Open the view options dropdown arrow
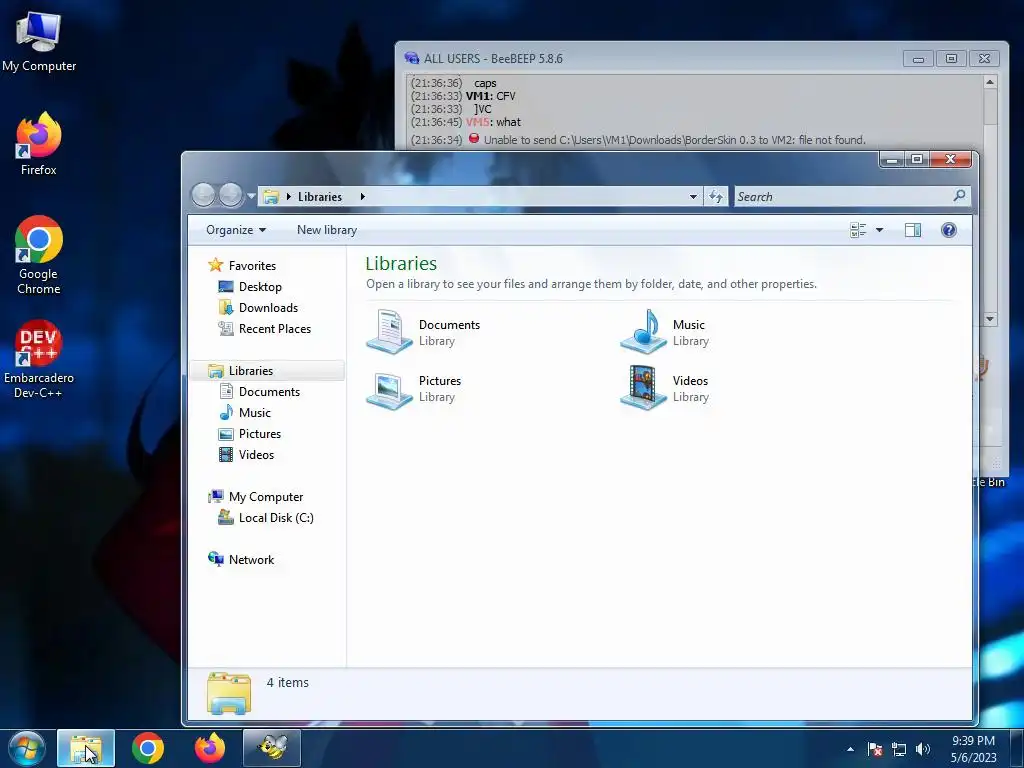This screenshot has height=768, width=1024. [880, 230]
